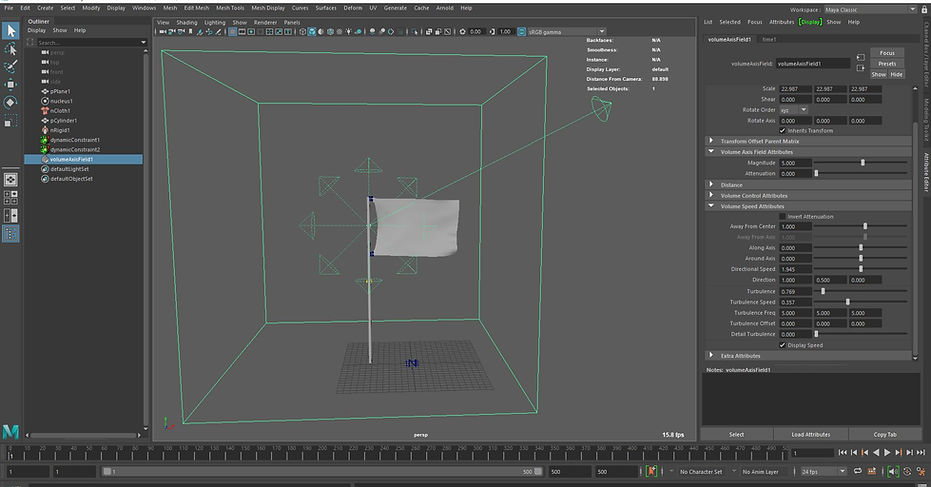Click the workspace lock icon
The height and width of the screenshot is (487, 931).
click(924, 10)
